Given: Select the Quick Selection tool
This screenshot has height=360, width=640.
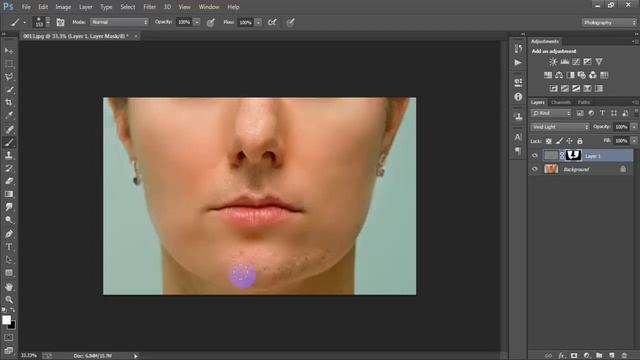Looking at the screenshot, I should tap(9, 89).
